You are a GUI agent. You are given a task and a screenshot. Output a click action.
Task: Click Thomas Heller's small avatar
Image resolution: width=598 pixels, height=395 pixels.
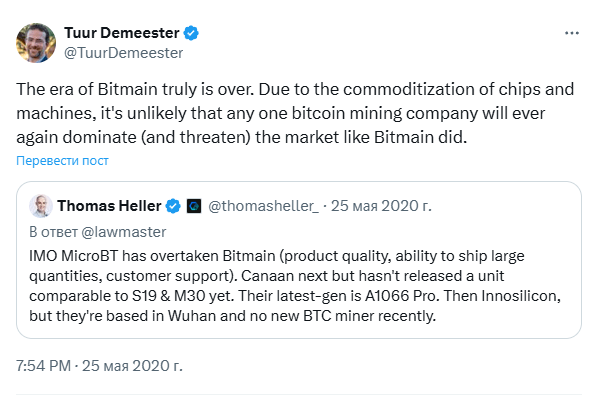point(41,206)
